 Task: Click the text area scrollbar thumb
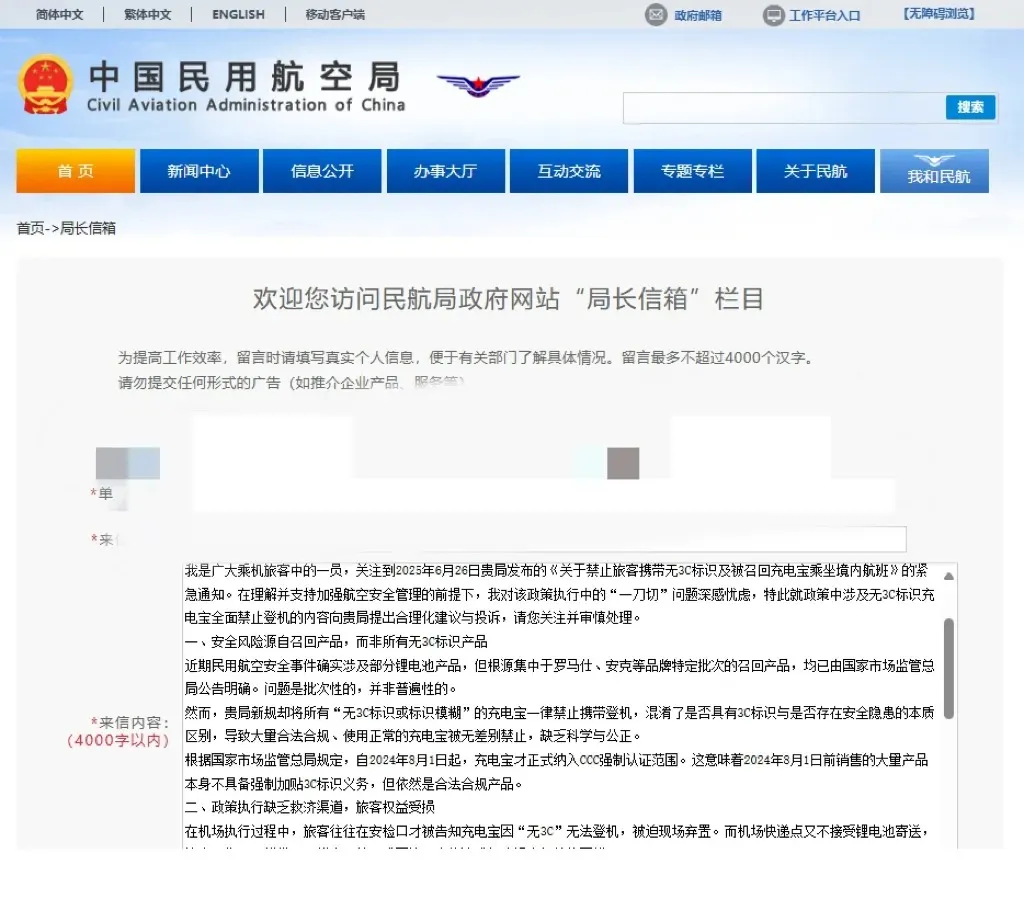(x=949, y=668)
